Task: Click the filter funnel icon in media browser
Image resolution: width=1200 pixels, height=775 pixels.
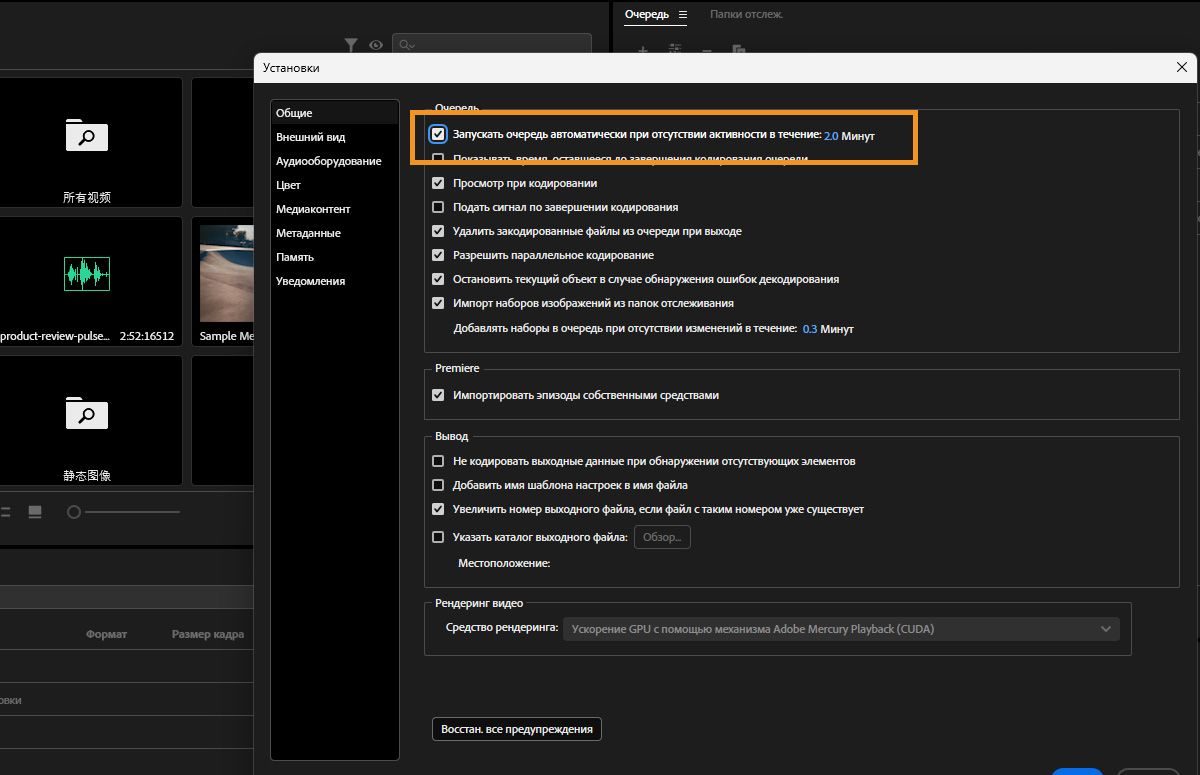Action: (351, 45)
